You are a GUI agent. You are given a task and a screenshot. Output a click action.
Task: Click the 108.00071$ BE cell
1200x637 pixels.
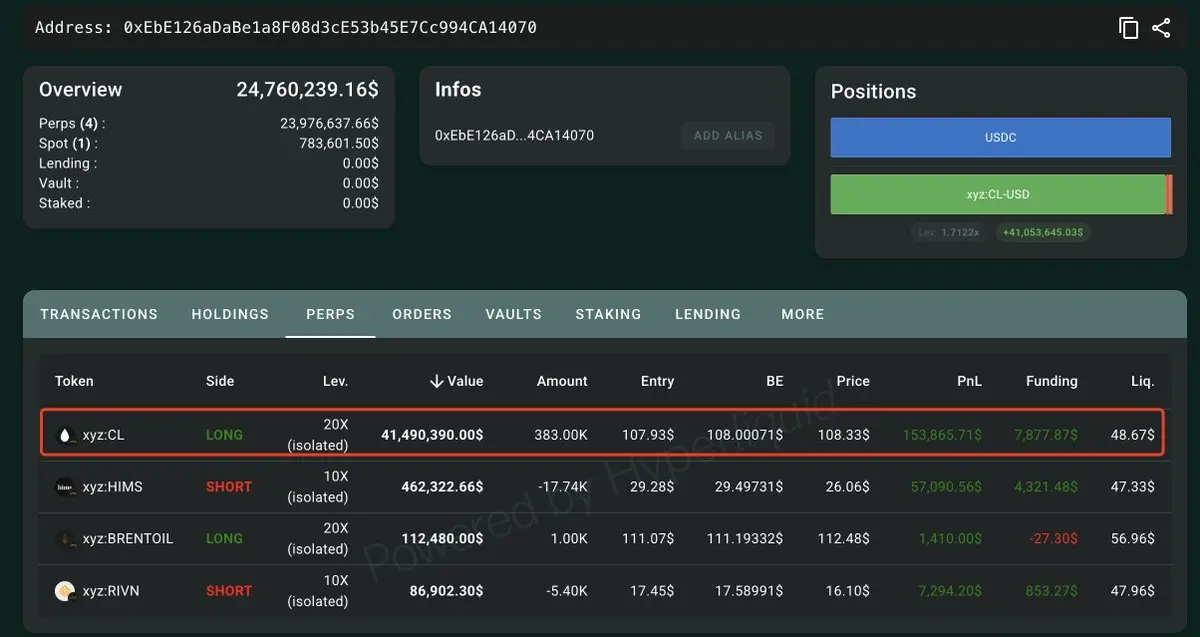tap(746, 435)
